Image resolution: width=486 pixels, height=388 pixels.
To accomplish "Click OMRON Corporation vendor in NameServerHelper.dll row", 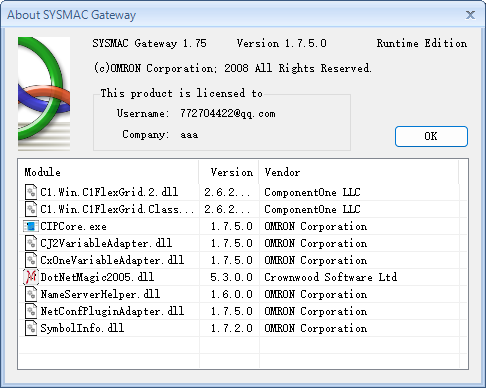I will (x=316, y=294).
